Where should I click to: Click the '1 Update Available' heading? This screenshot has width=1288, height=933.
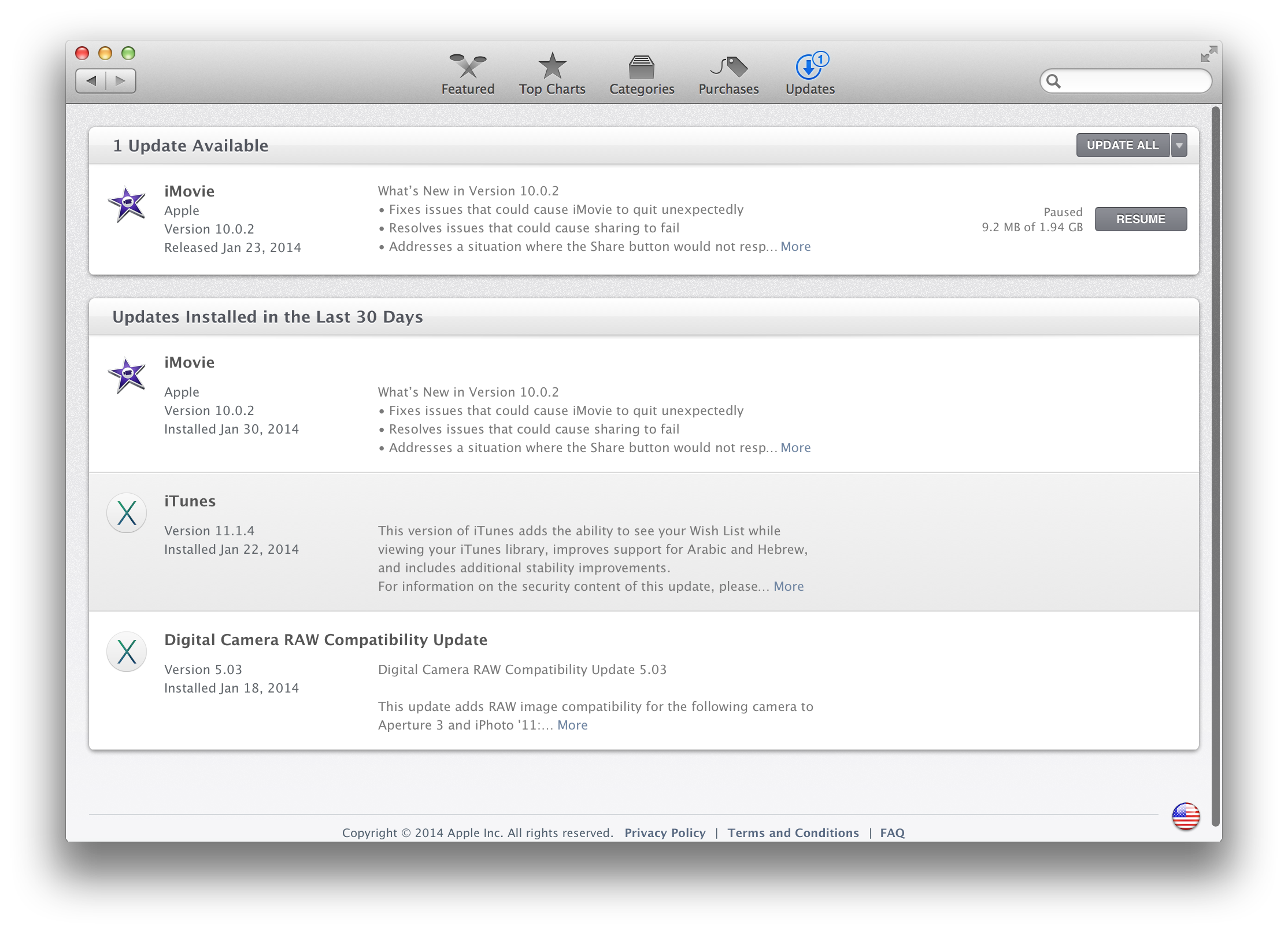pyautogui.click(x=191, y=146)
